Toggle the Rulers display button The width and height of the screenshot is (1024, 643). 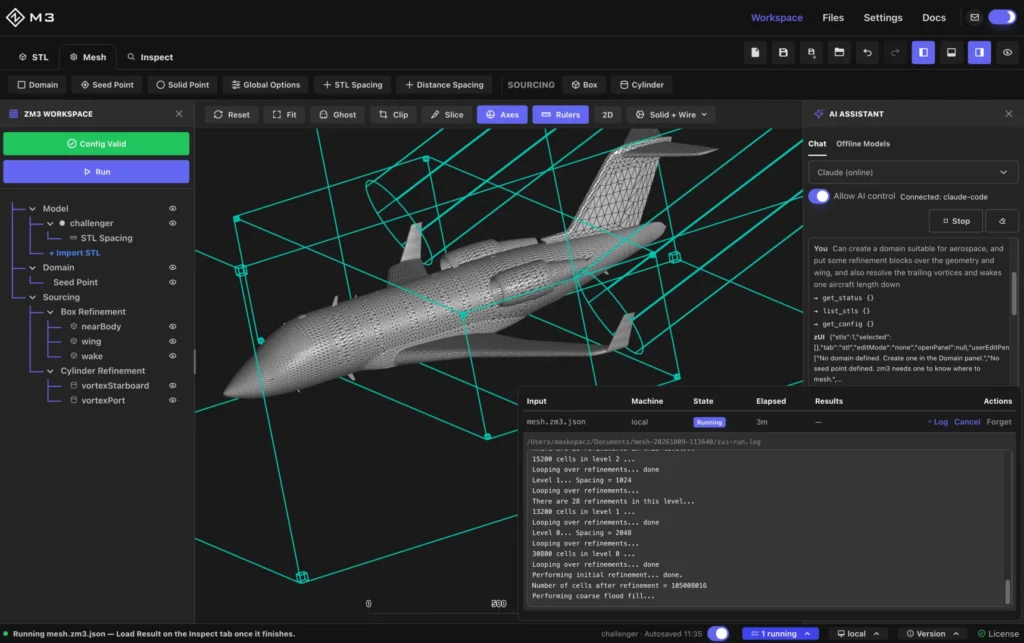[560, 114]
